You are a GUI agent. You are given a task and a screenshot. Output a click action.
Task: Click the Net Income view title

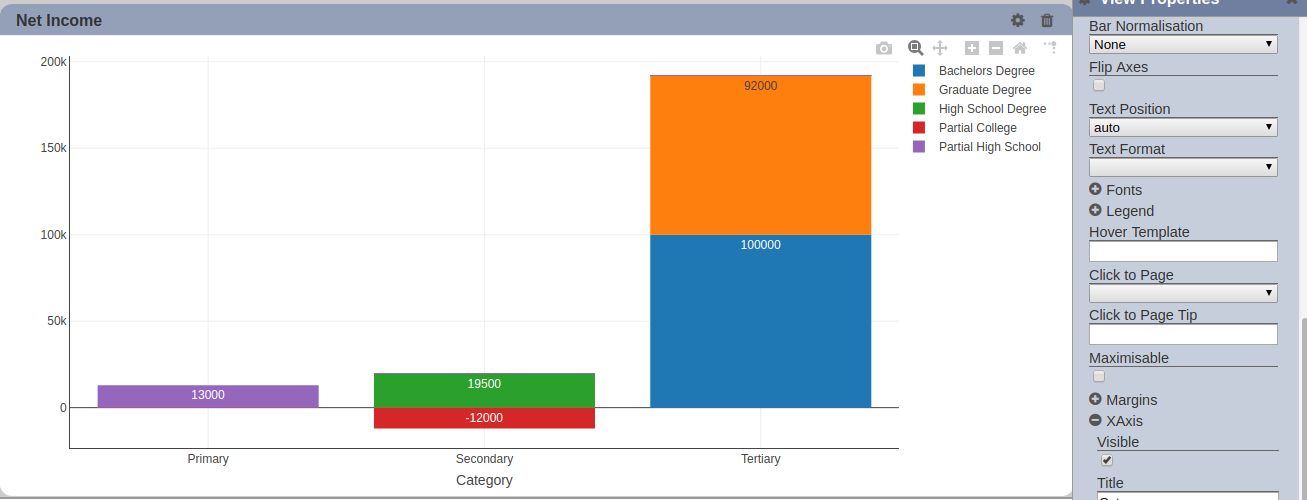pos(59,20)
